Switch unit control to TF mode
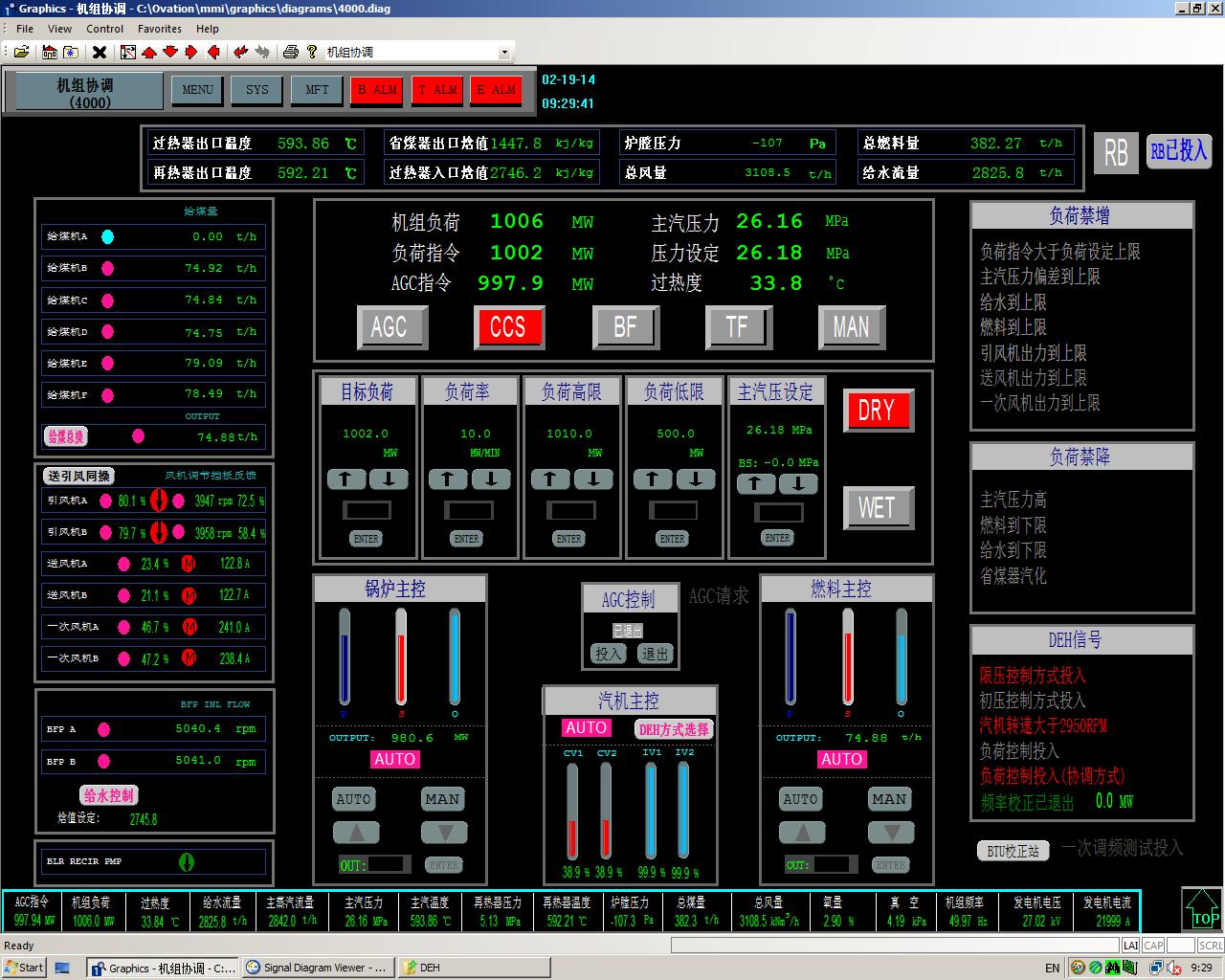Viewport: 1225px width, 980px height. pyautogui.click(x=738, y=327)
